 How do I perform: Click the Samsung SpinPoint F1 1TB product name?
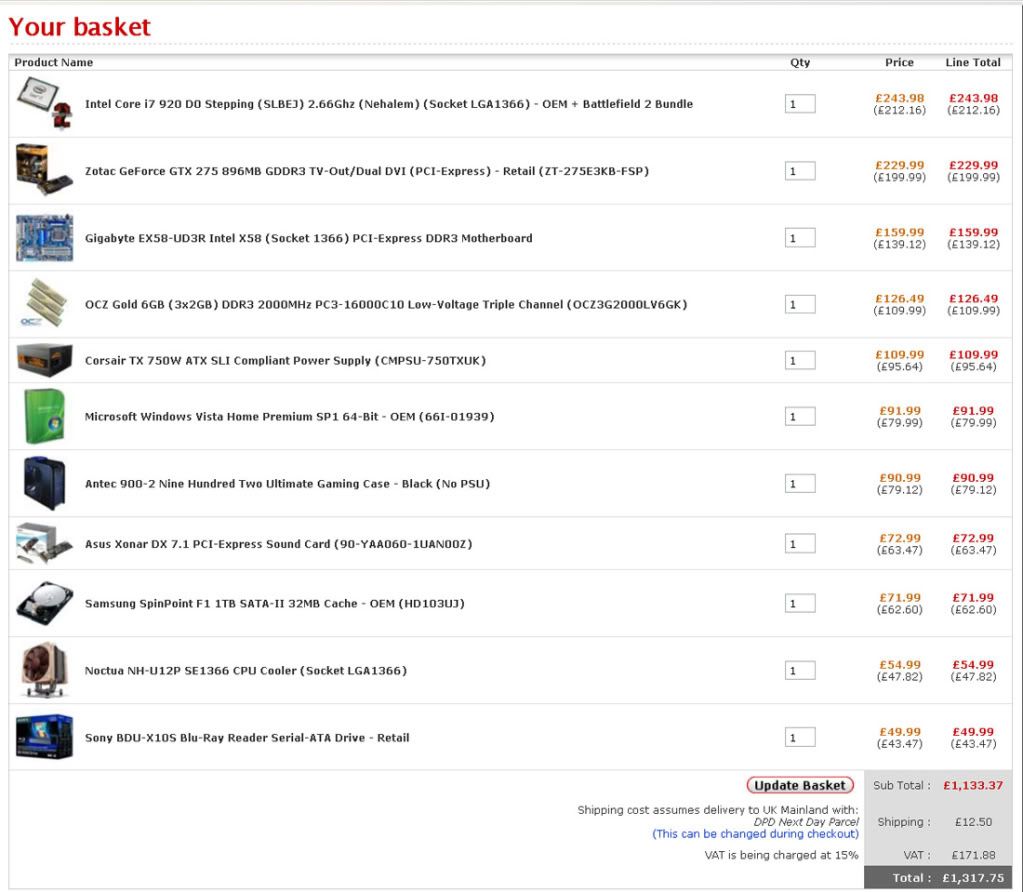pos(274,604)
